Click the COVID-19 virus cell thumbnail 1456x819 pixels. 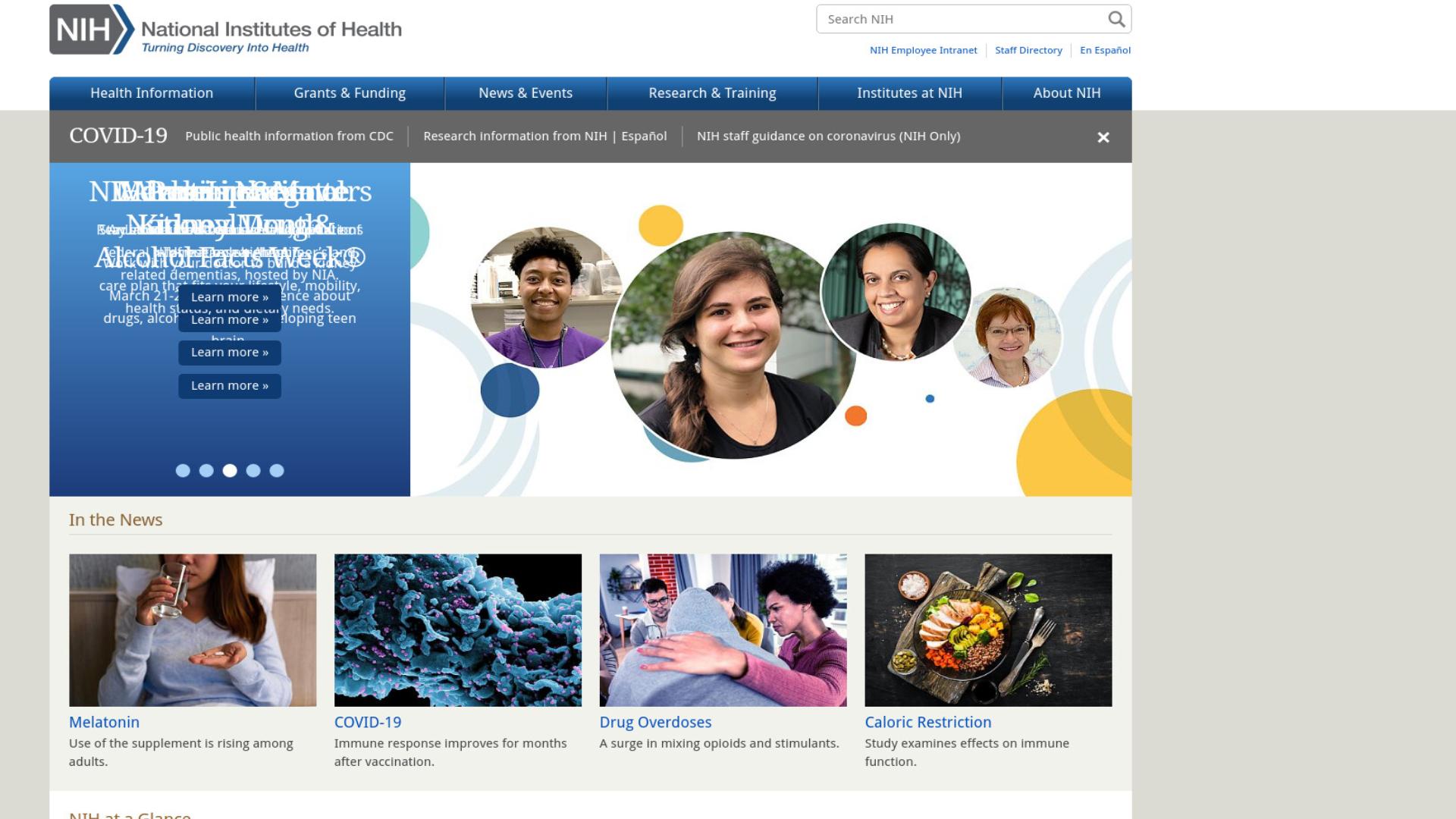coord(458,630)
